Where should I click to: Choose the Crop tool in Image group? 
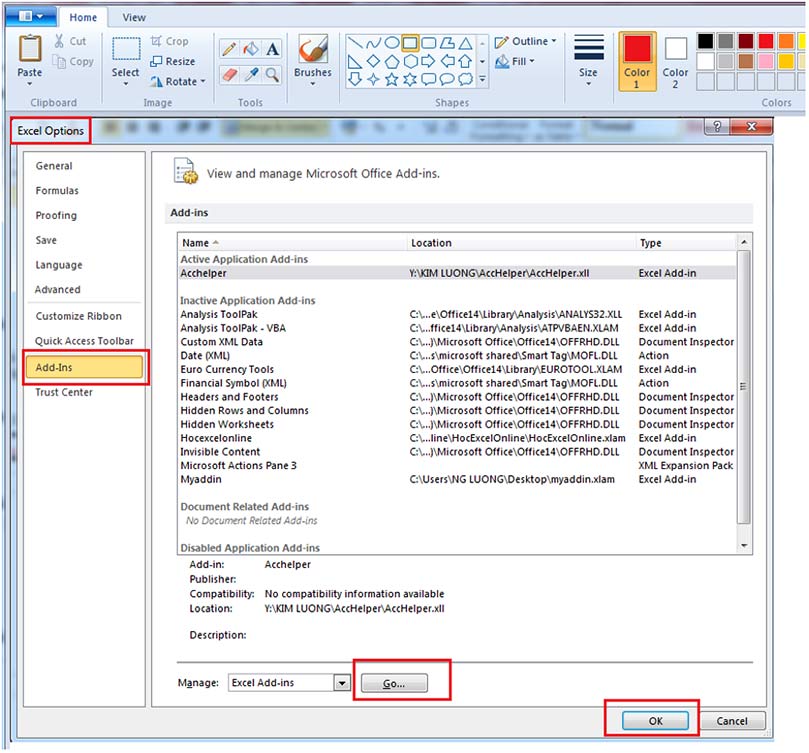point(170,41)
